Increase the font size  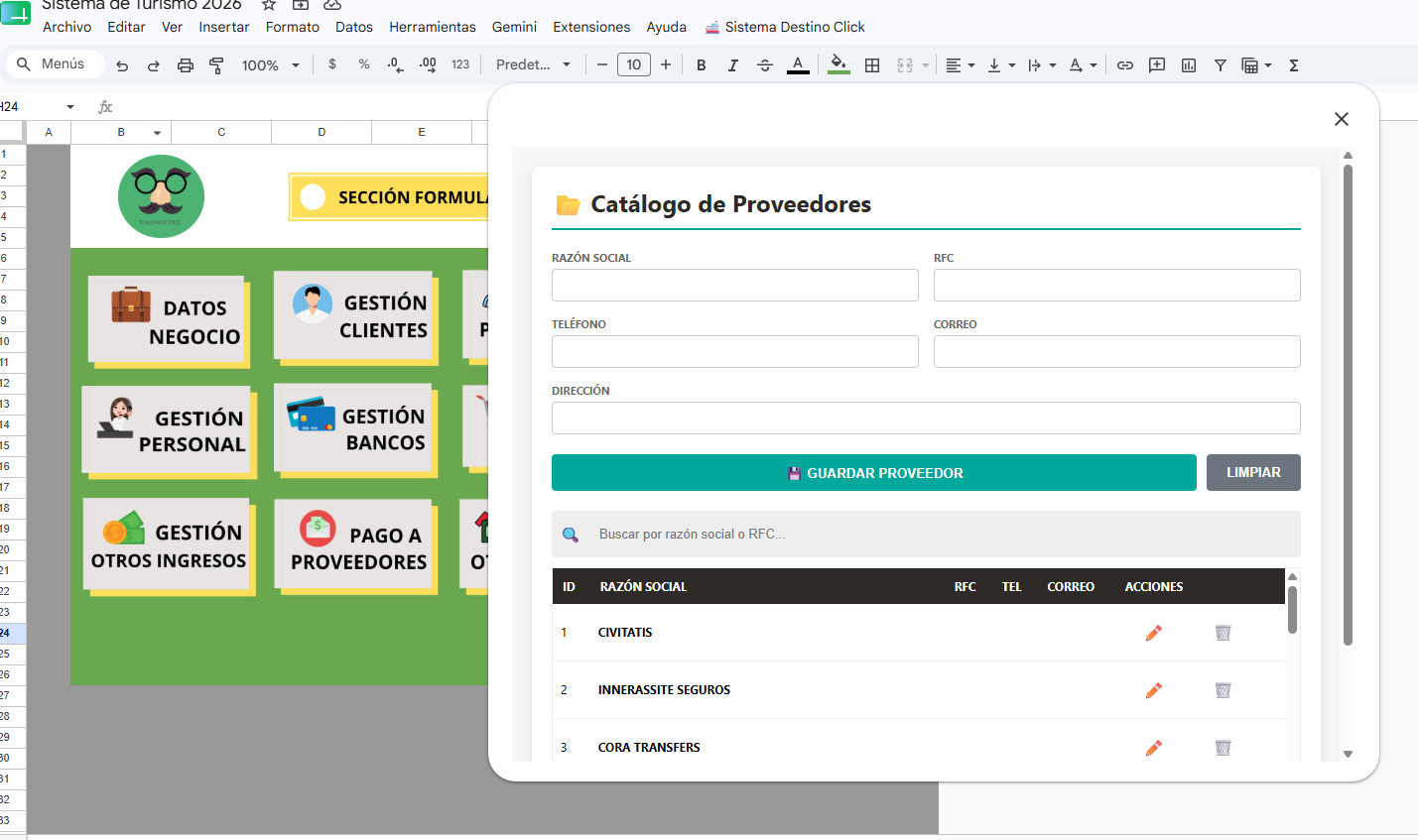pos(666,65)
